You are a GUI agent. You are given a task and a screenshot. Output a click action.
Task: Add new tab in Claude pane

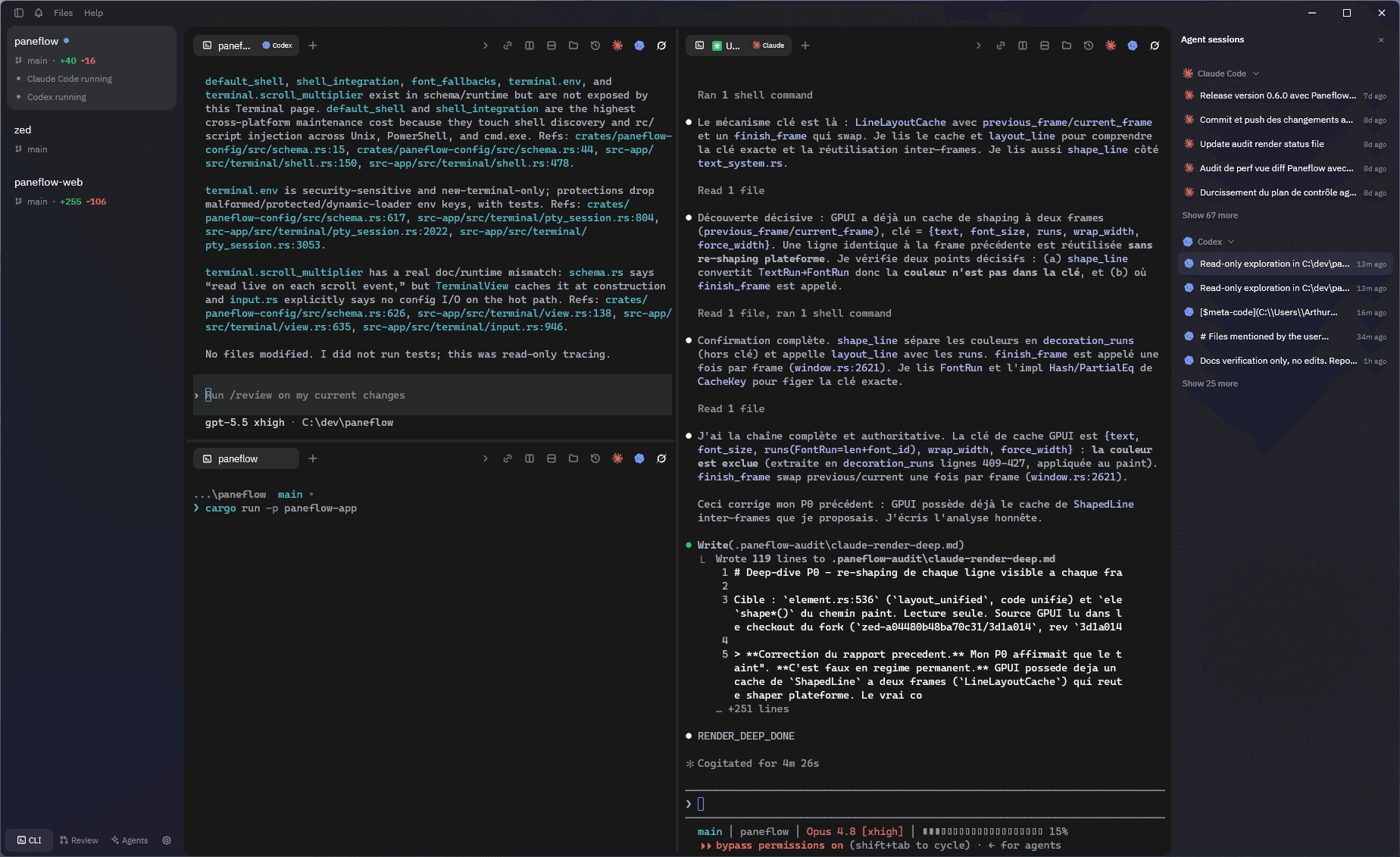coord(805,45)
